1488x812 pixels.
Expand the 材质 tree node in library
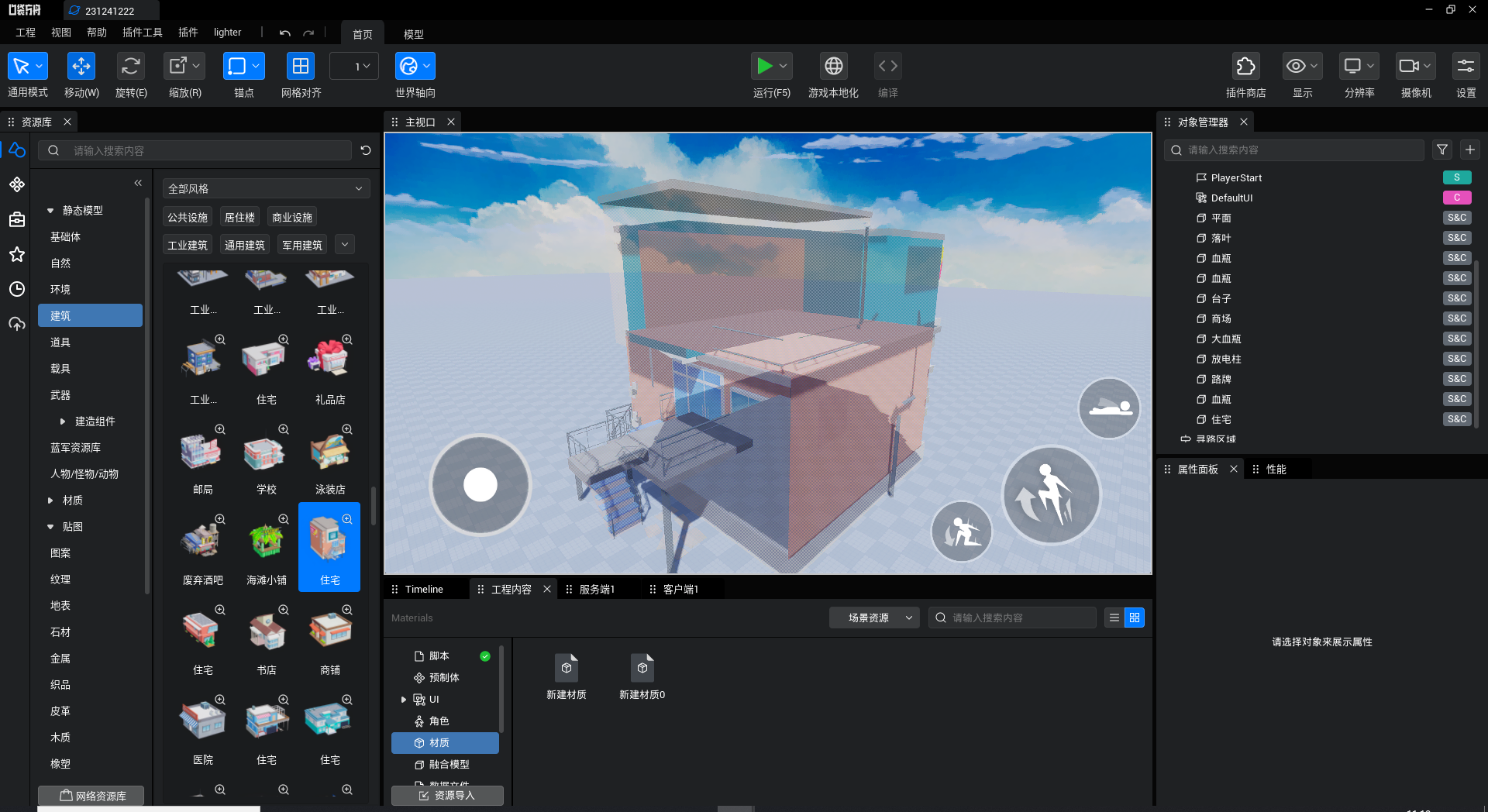click(50, 501)
